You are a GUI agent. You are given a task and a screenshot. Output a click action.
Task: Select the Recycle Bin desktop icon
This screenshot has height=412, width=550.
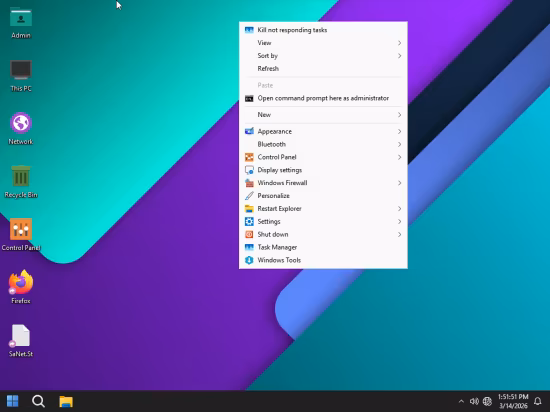[21, 182]
